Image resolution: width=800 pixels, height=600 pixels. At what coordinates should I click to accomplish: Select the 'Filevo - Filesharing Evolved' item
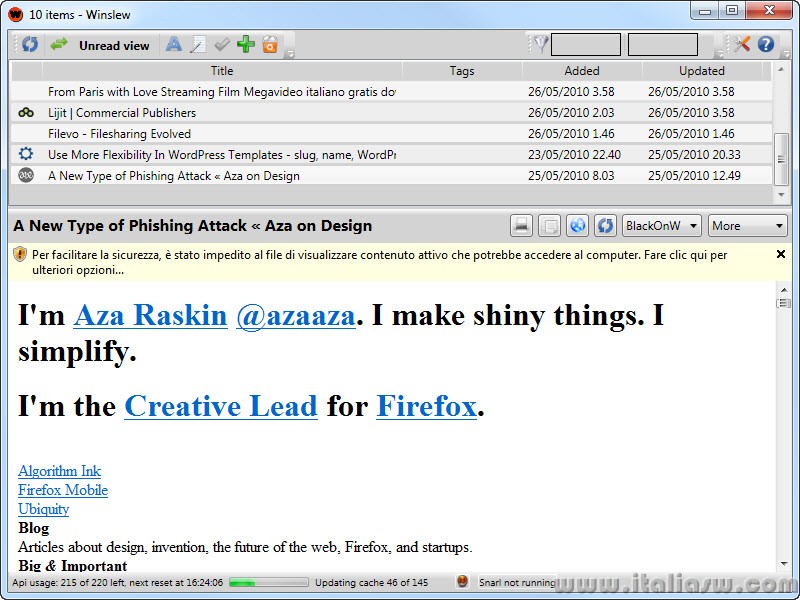coord(391,134)
